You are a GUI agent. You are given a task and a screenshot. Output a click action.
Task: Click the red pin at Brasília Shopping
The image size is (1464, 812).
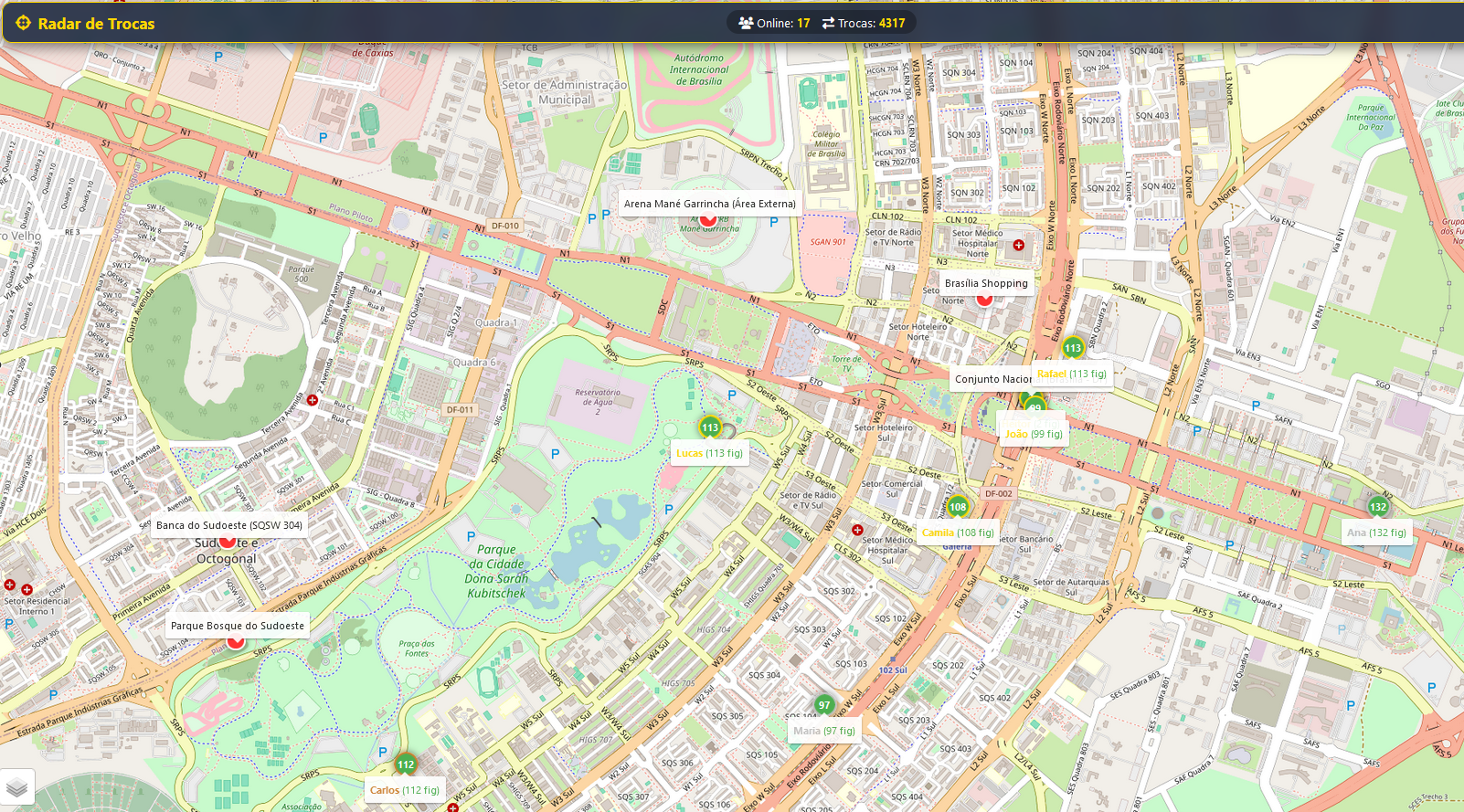click(x=984, y=299)
